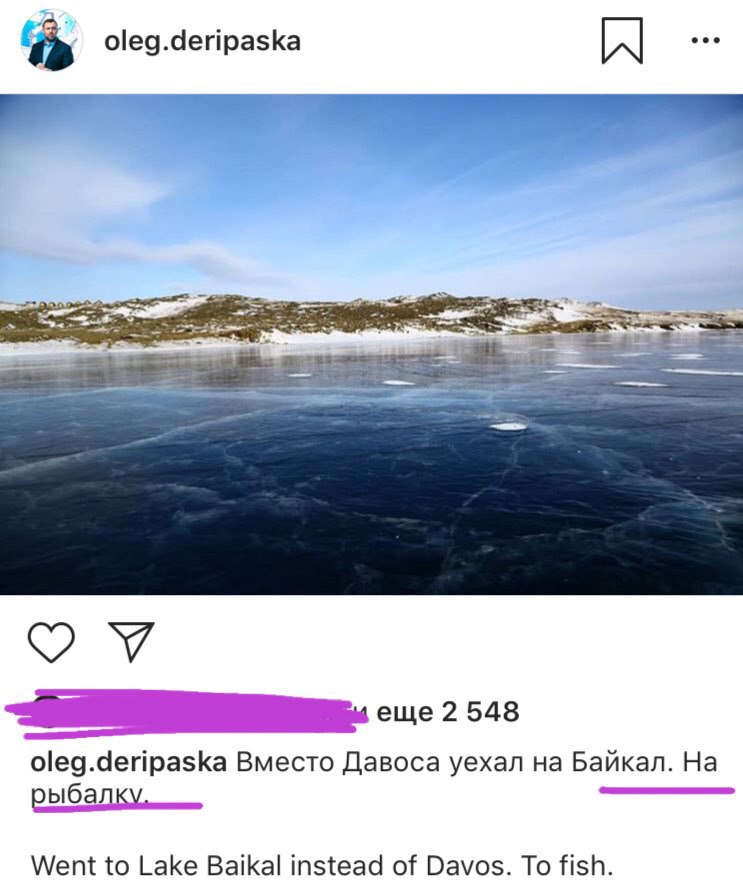Like the post with the heart icon
Screen dimensions: 743x882
click(x=51, y=641)
